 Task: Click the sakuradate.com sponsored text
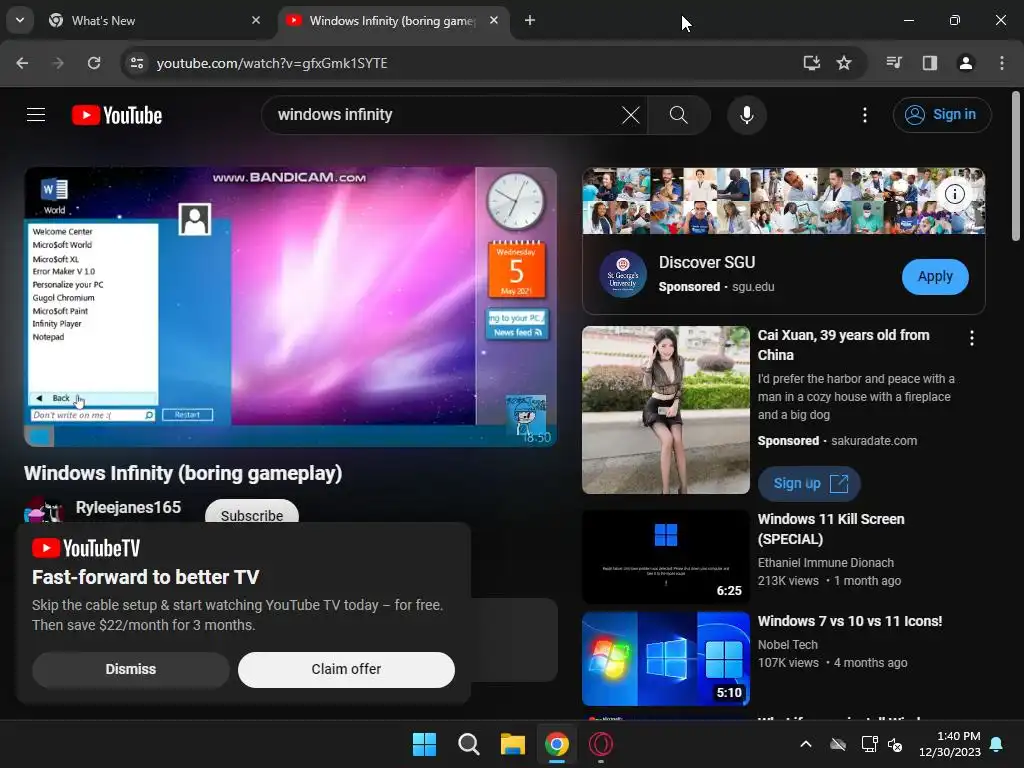point(874,441)
